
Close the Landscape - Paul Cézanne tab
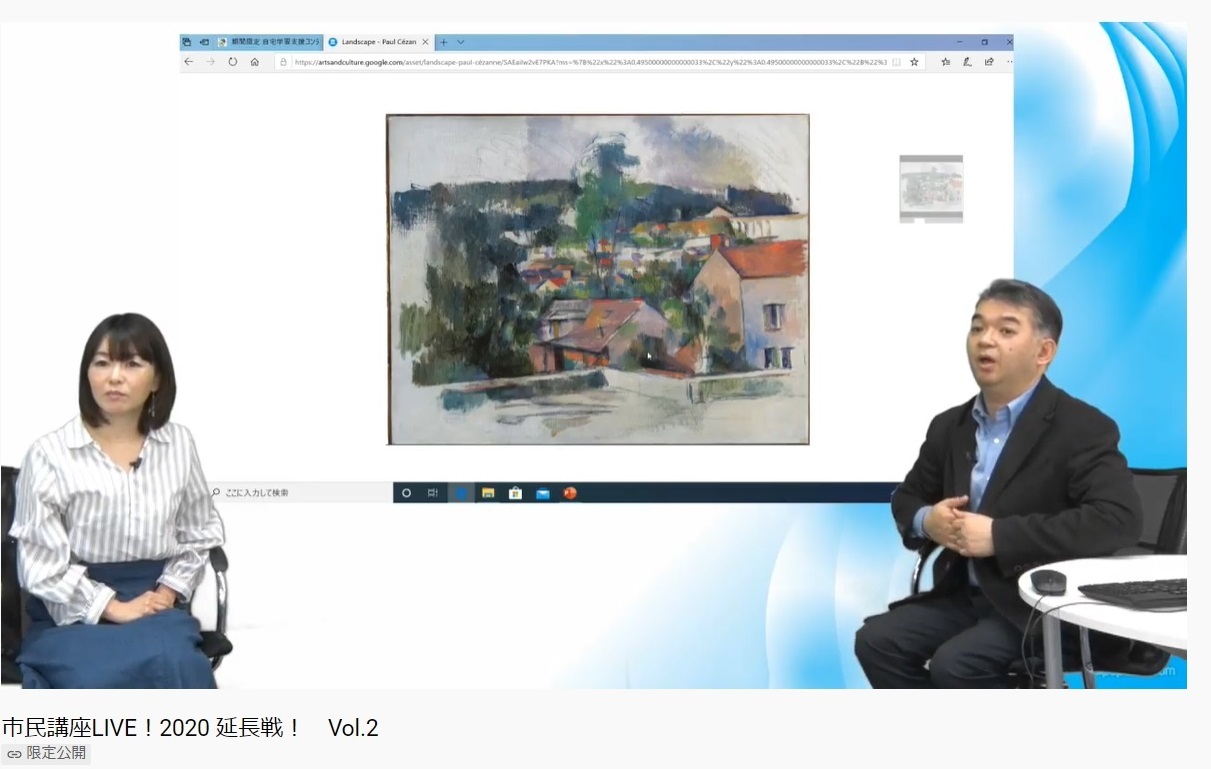coord(426,42)
